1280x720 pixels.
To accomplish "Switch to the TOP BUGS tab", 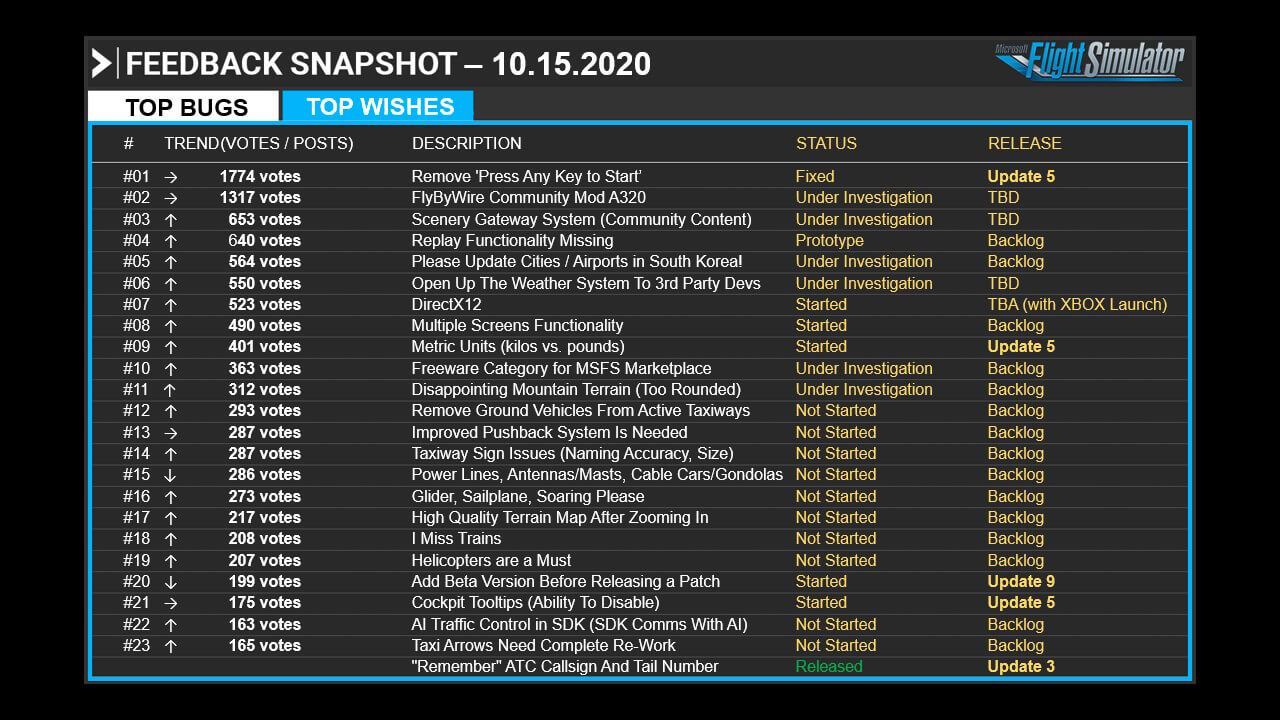I will click(x=183, y=107).
